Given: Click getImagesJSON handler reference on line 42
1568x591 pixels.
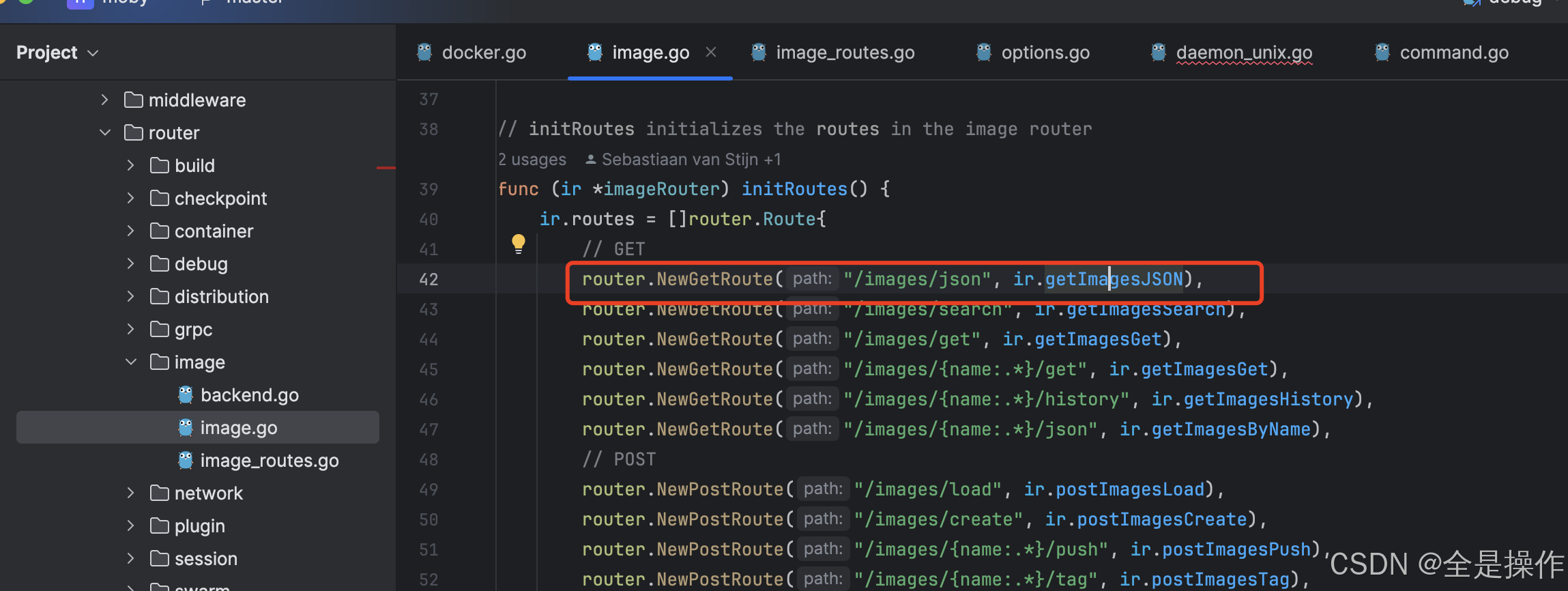Looking at the screenshot, I should 1114,279.
